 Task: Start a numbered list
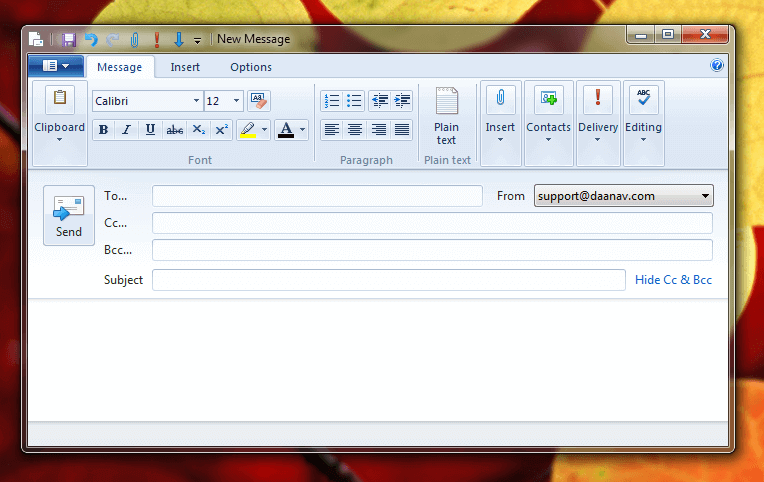click(x=332, y=101)
